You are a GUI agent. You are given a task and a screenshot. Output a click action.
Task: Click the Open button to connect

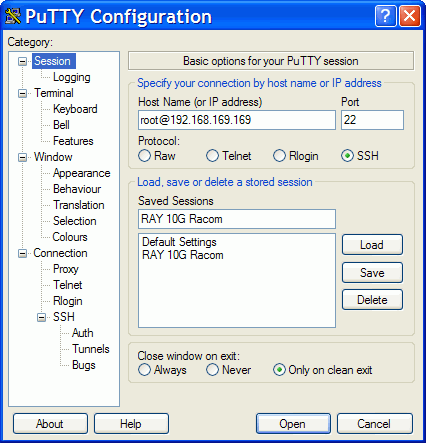point(293,424)
